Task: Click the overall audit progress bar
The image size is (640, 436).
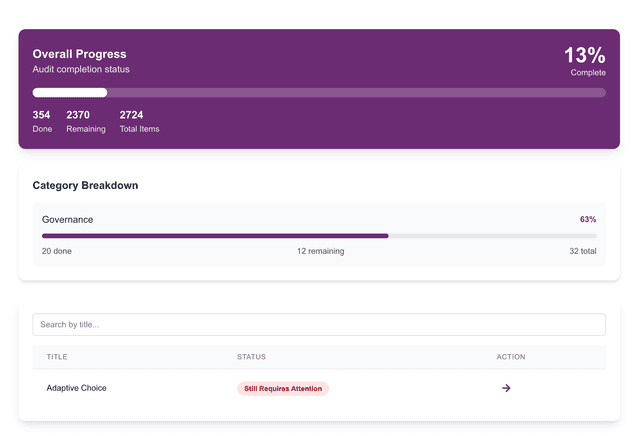Action: tap(319, 93)
